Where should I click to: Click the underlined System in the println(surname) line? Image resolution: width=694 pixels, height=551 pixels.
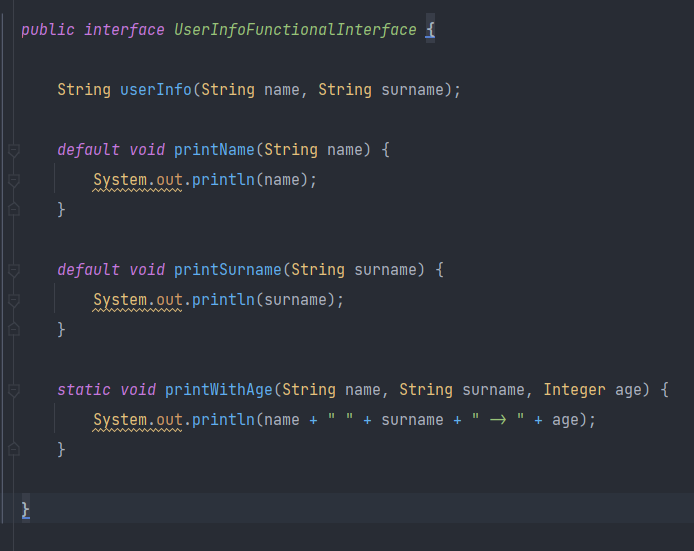[x=120, y=300]
